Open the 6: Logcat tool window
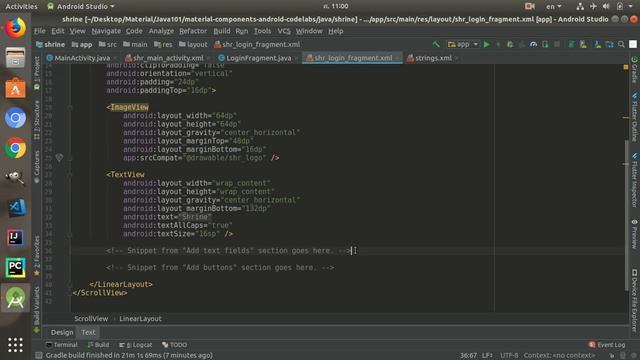This screenshot has width=640, height=360. point(136,345)
